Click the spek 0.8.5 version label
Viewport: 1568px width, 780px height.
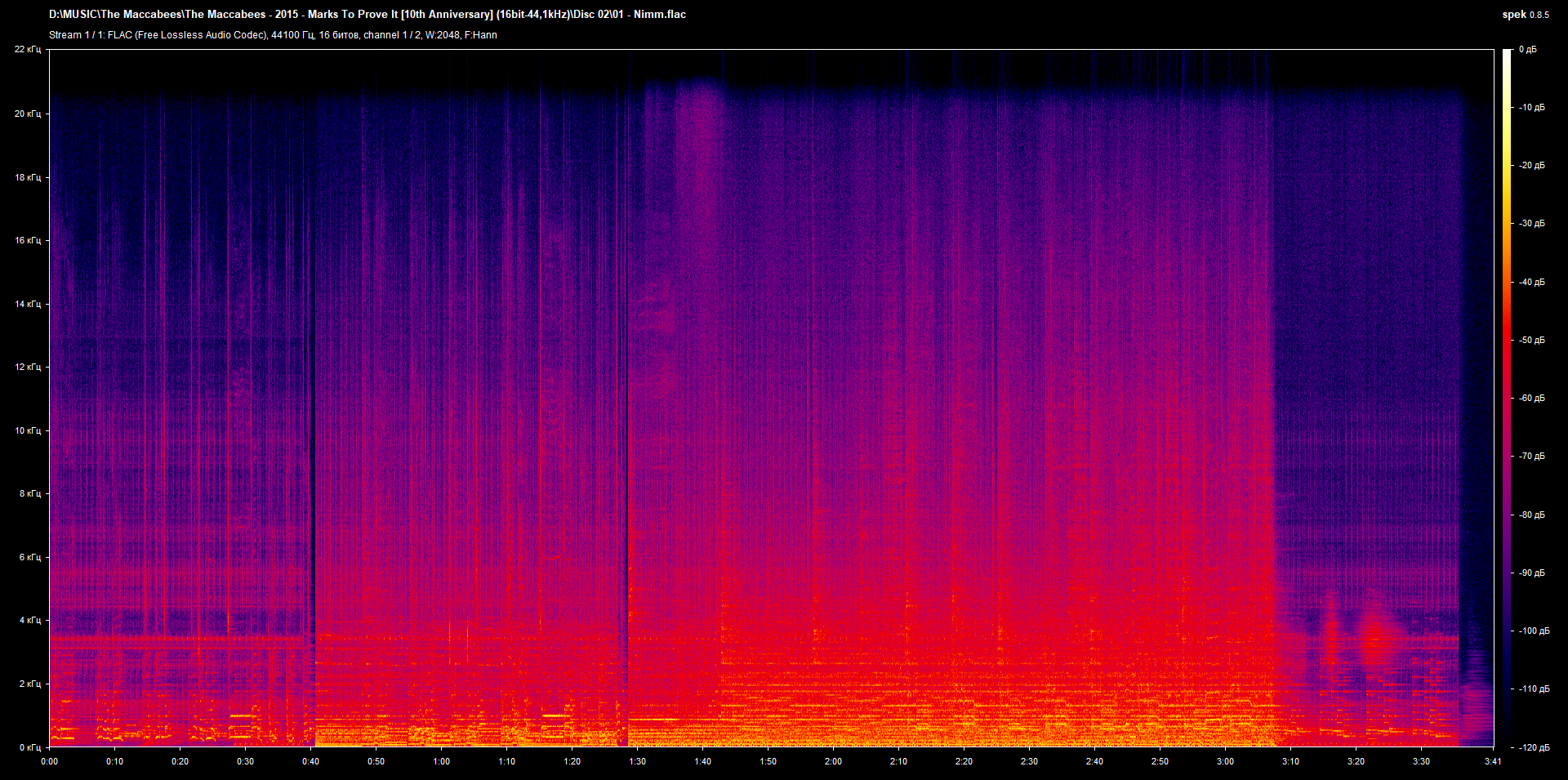pyautogui.click(x=1525, y=15)
